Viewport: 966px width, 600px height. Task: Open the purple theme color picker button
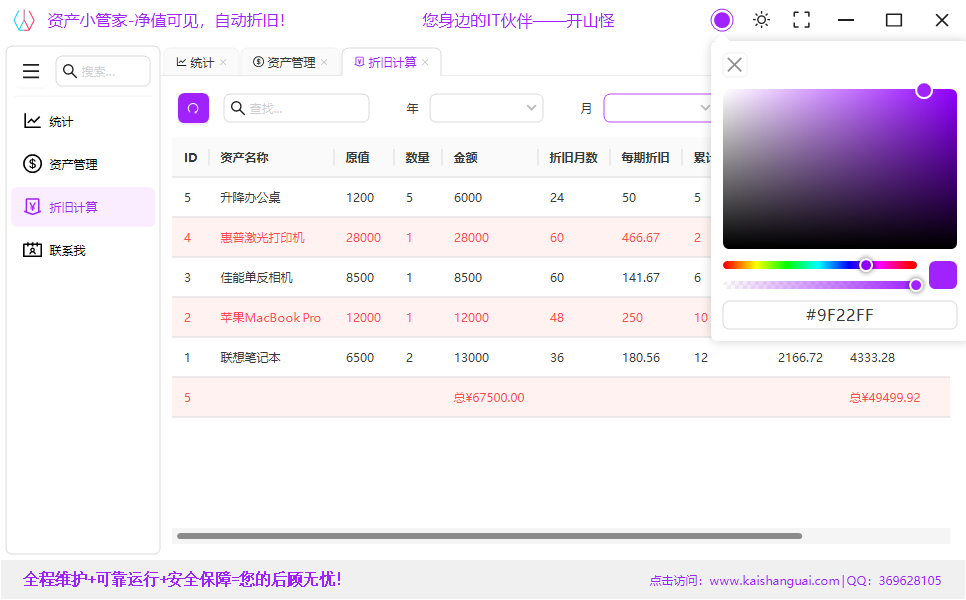coord(721,20)
